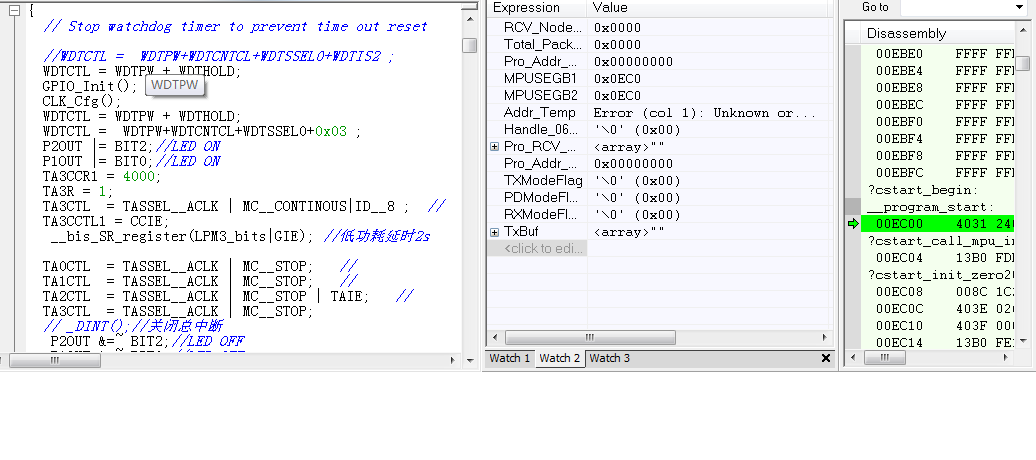Click the MPUSEGB1 value 0x0EC0

617,79
